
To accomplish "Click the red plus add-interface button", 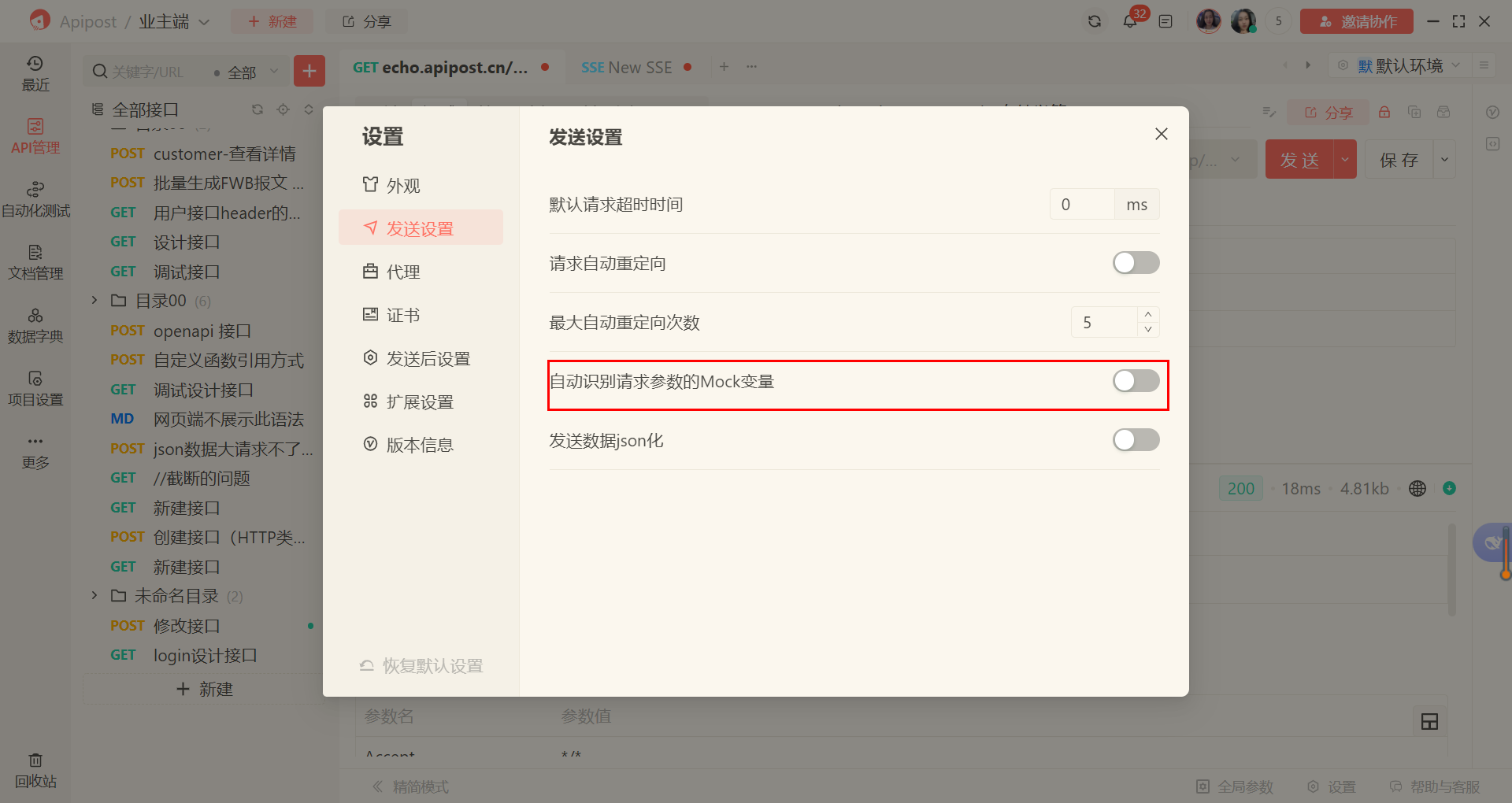I will pos(309,71).
